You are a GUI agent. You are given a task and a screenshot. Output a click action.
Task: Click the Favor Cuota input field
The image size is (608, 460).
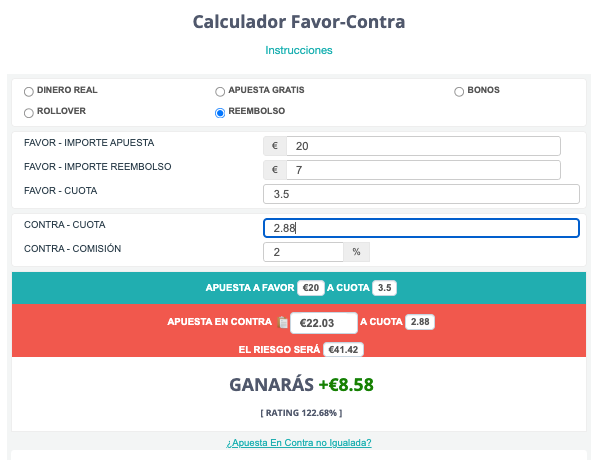(x=421, y=194)
